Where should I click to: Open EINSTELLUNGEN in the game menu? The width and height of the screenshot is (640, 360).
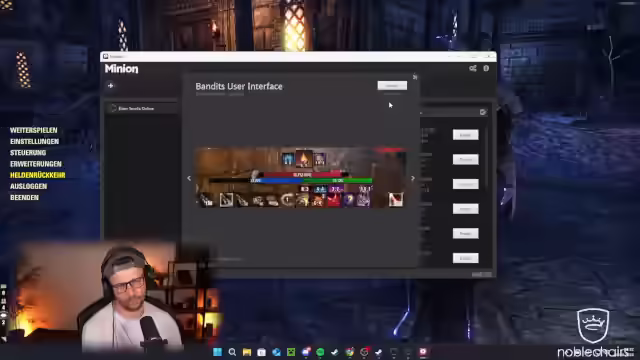click(x=34, y=142)
